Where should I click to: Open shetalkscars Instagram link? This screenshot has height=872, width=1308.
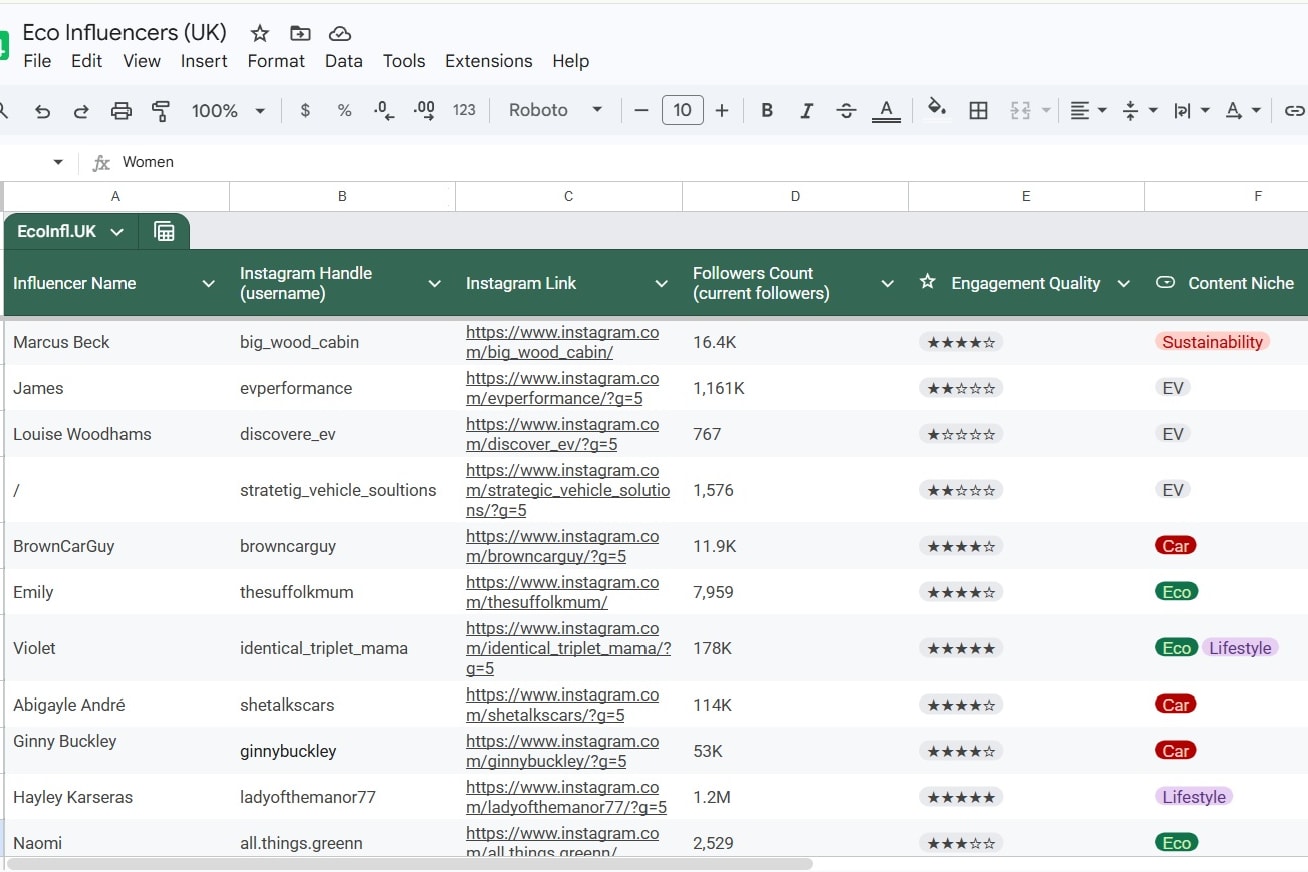pyautogui.click(x=562, y=705)
